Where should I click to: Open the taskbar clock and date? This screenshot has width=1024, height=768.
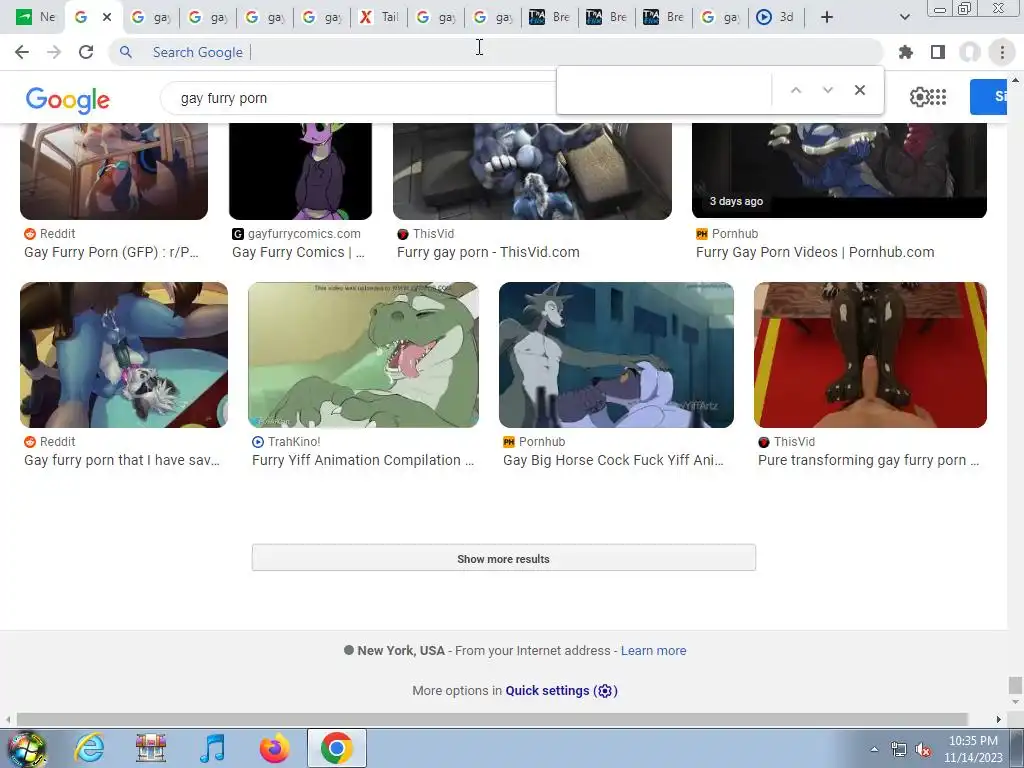pos(973,749)
